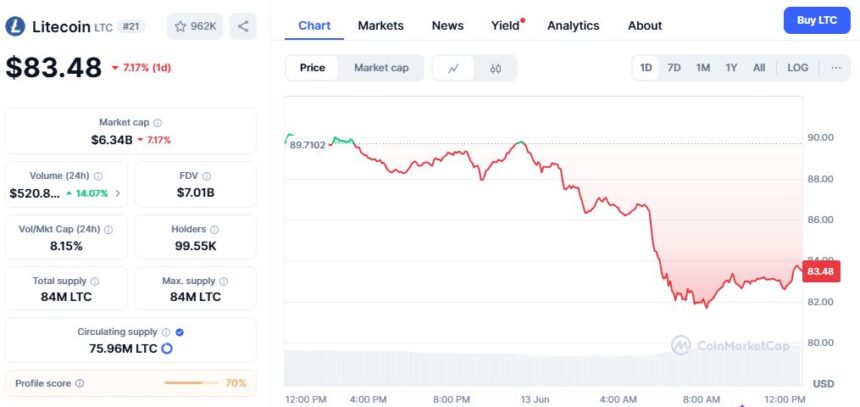Click the share icon button

pyautogui.click(x=243, y=26)
